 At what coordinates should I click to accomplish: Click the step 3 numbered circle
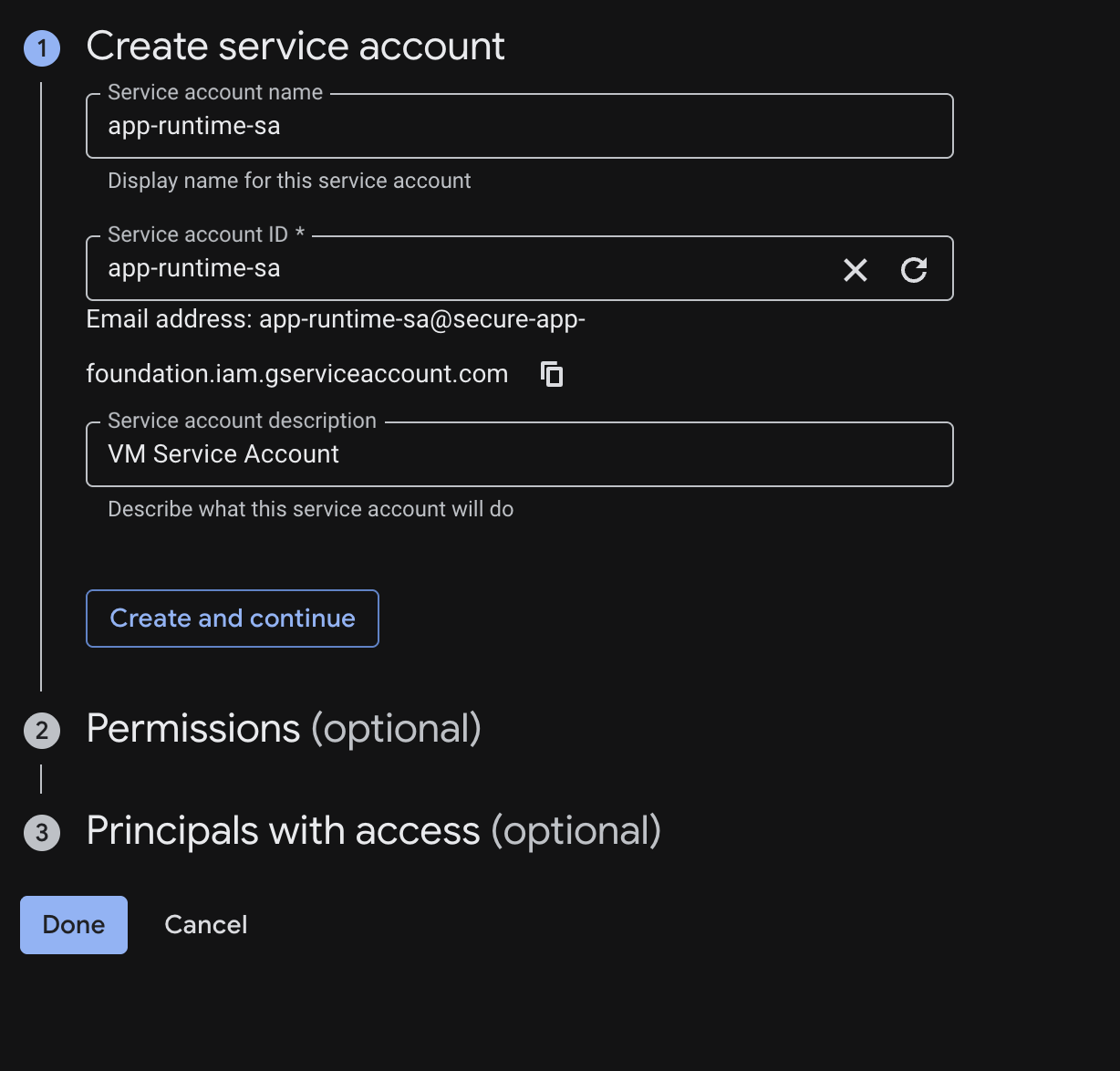point(41,832)
